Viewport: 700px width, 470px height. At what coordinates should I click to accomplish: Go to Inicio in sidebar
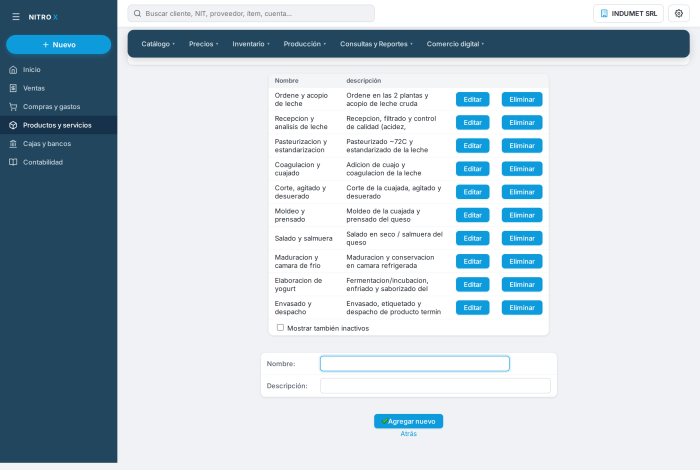tap(58, 70)
